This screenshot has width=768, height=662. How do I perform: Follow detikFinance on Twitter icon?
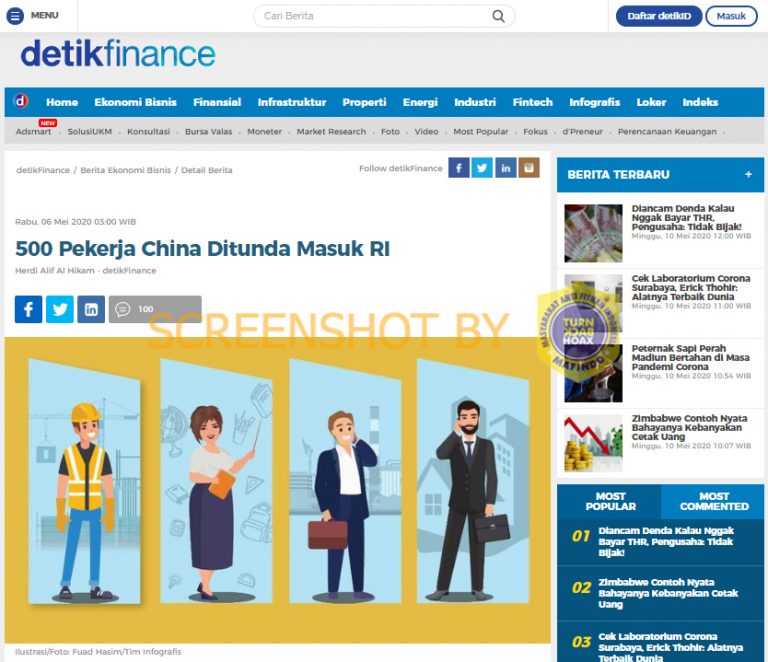tap(482, 168)
